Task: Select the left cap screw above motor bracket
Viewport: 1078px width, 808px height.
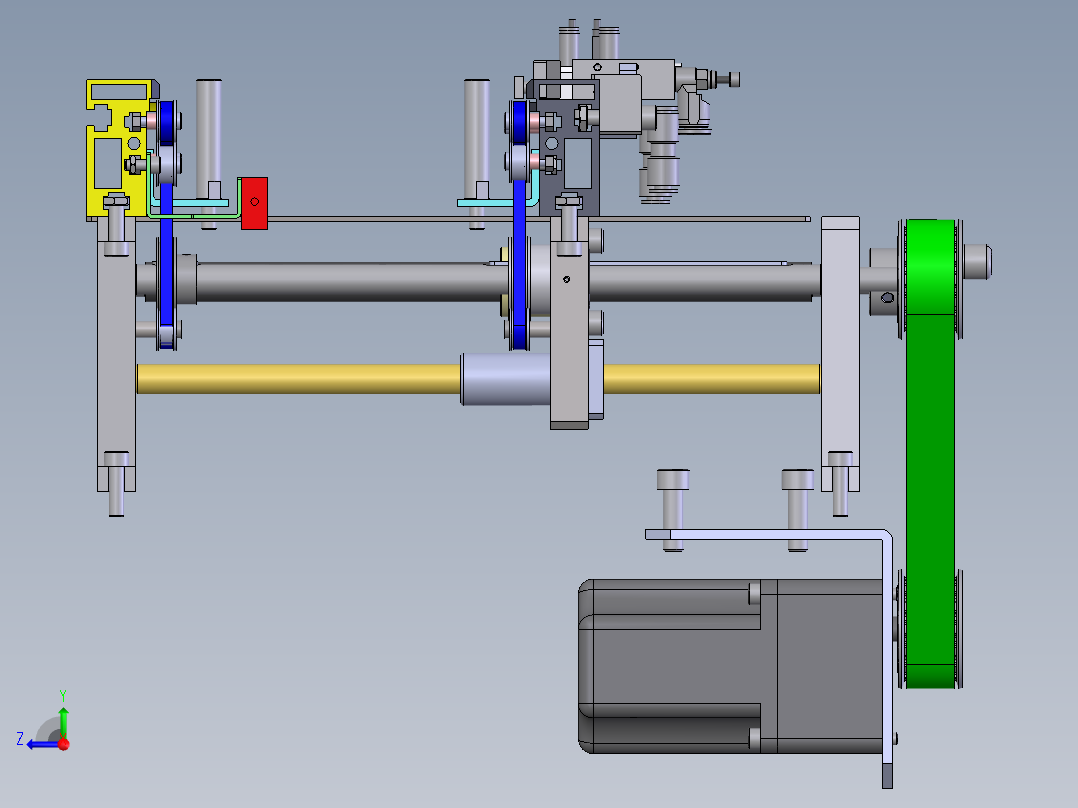Action: pos(673,510)
